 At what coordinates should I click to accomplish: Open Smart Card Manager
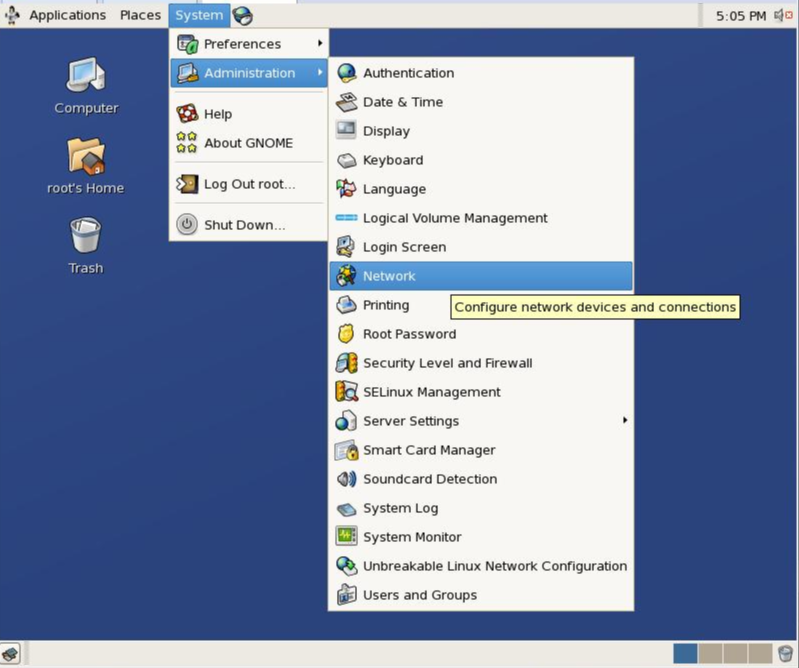[481, 450]
